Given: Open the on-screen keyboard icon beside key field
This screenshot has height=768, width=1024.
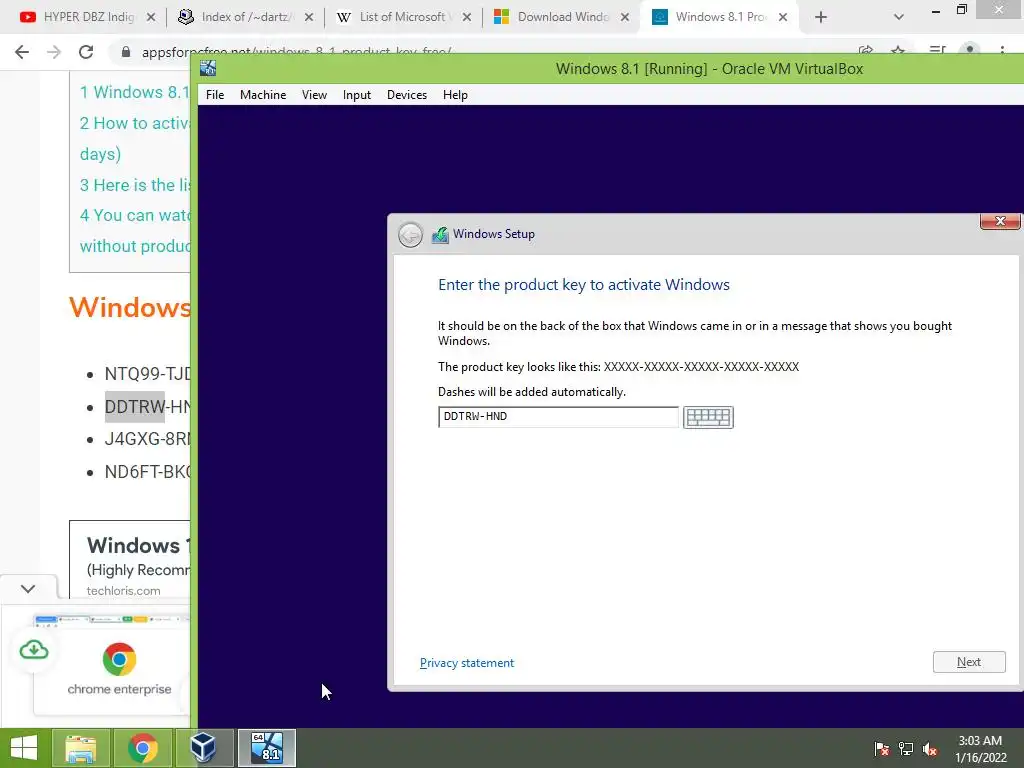Looking at the screenshot, I should pos(708,417).
